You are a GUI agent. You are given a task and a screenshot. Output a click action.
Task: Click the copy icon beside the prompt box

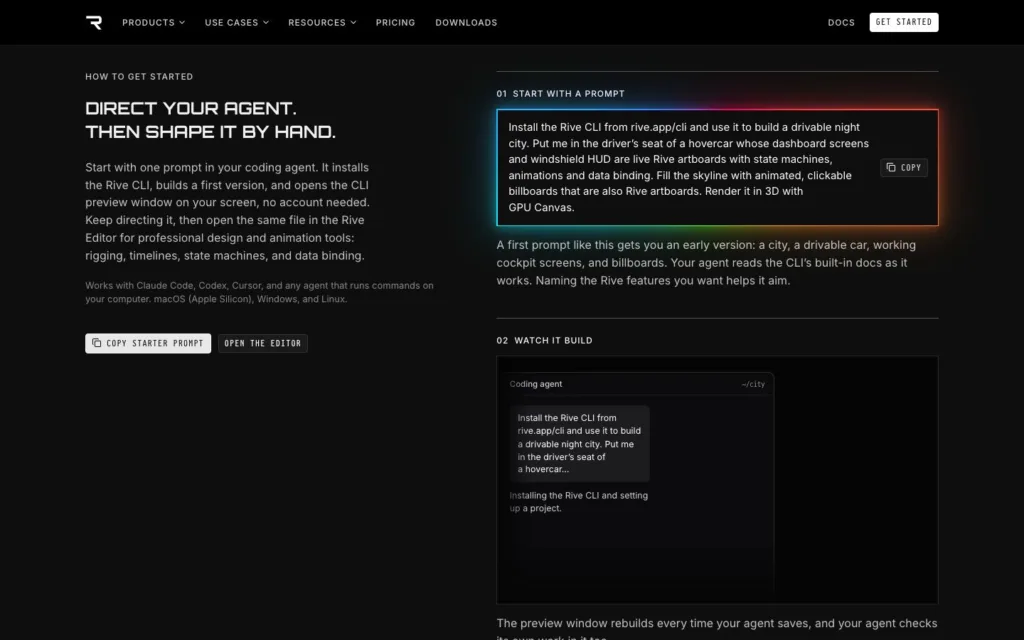[891, 167]
